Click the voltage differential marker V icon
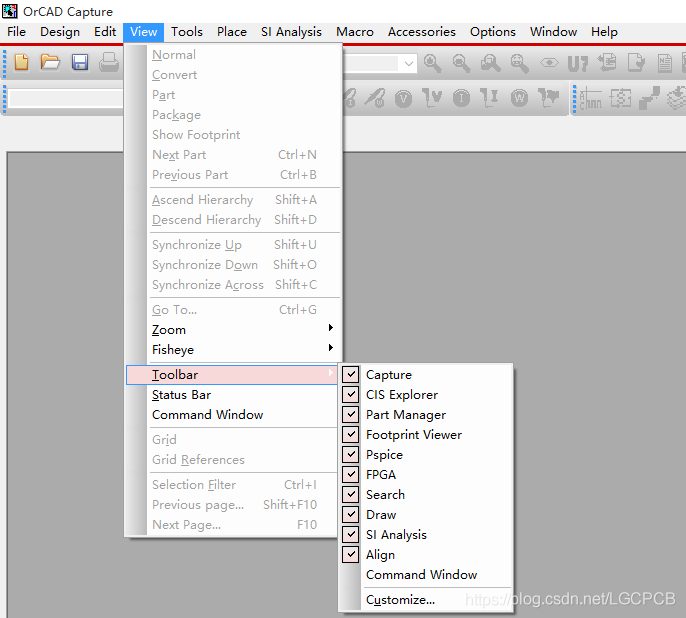Viewport: 686px width, 618px height. 432,98
